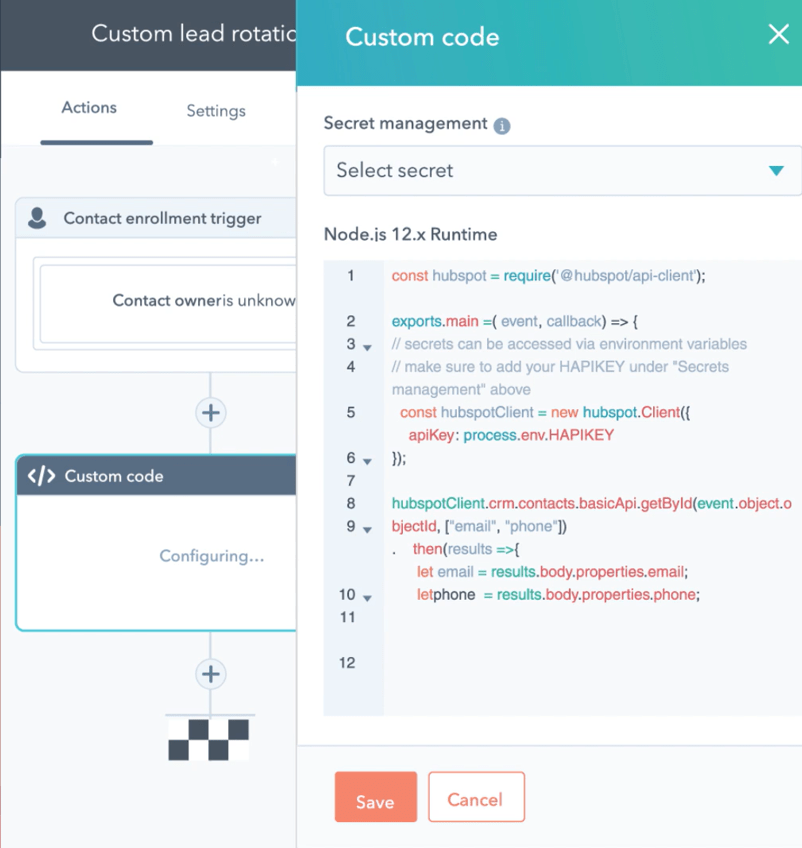Click the Custom lead rotation workflow title
This screenshot has width=802, height=848.
194,34
